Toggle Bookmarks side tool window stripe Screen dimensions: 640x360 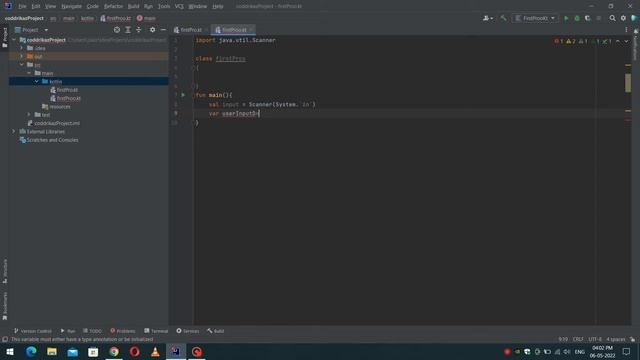5,306
